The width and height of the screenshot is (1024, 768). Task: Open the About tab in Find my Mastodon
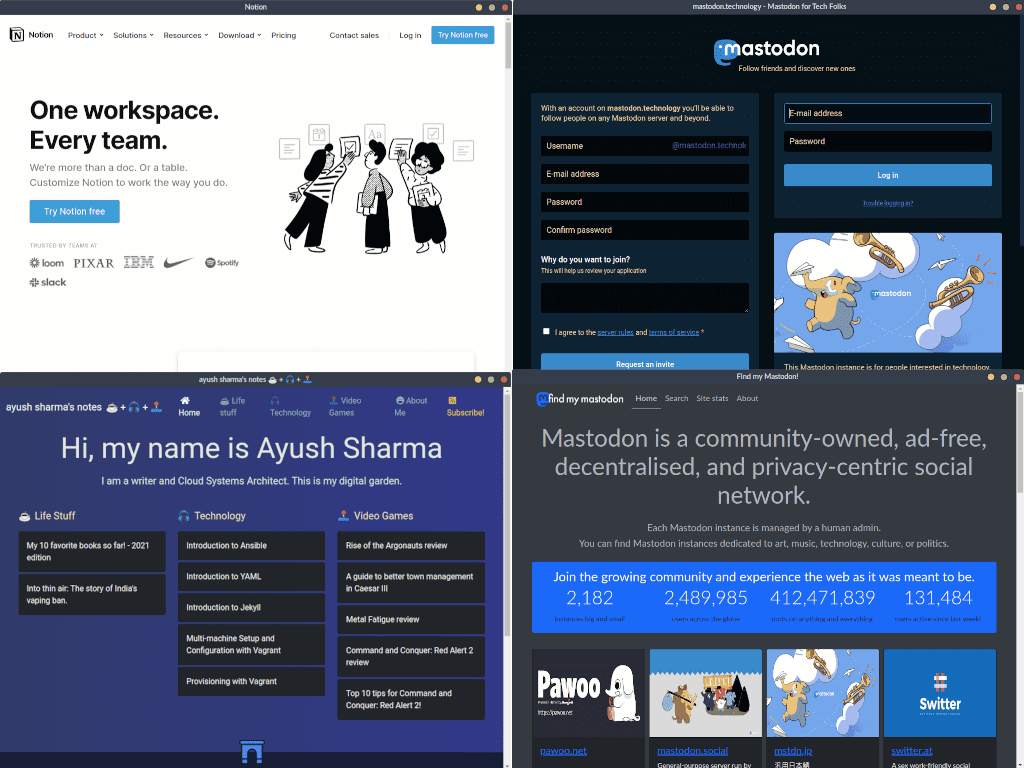point(747,398)
